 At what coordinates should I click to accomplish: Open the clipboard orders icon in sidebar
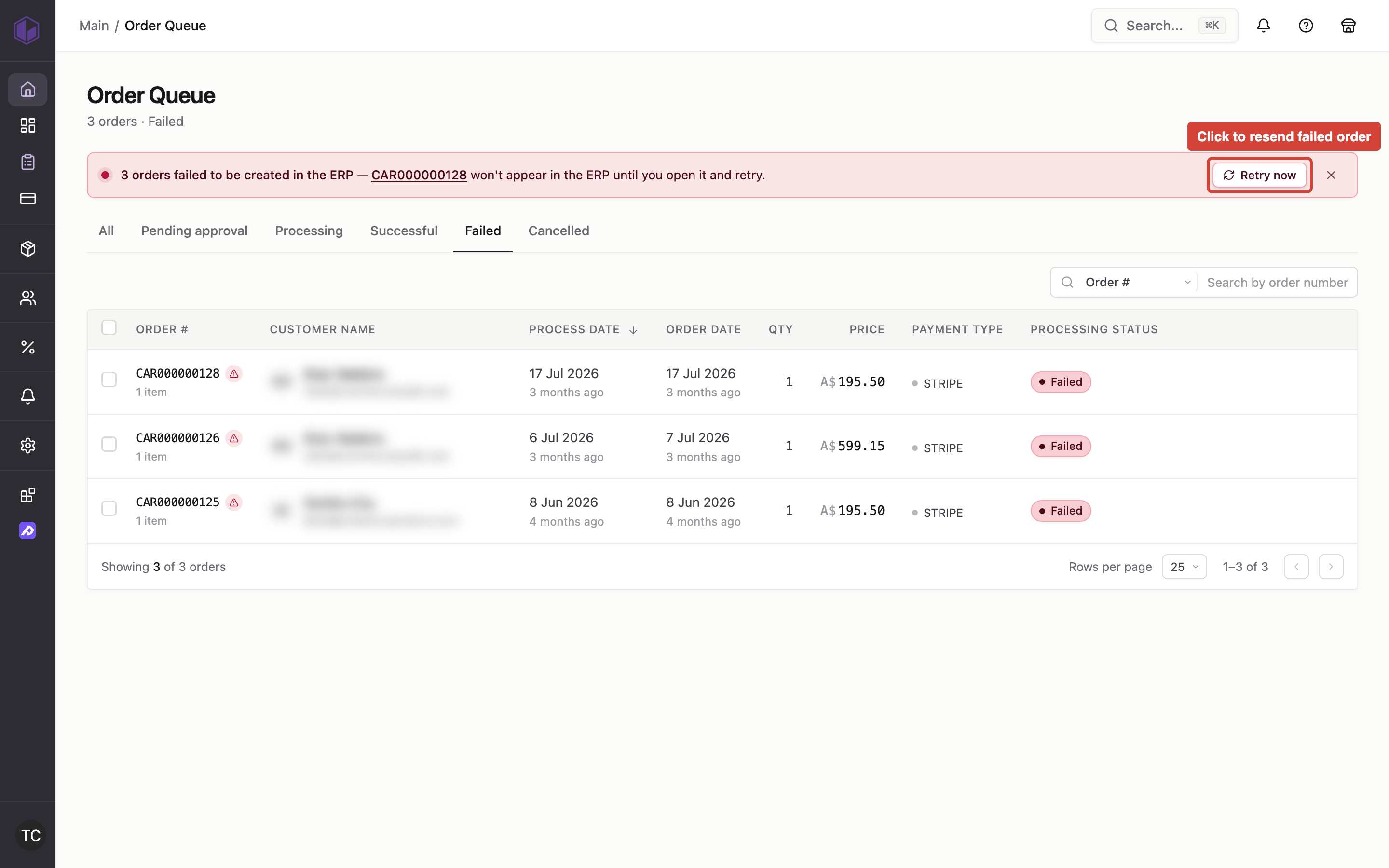(27, 162)
